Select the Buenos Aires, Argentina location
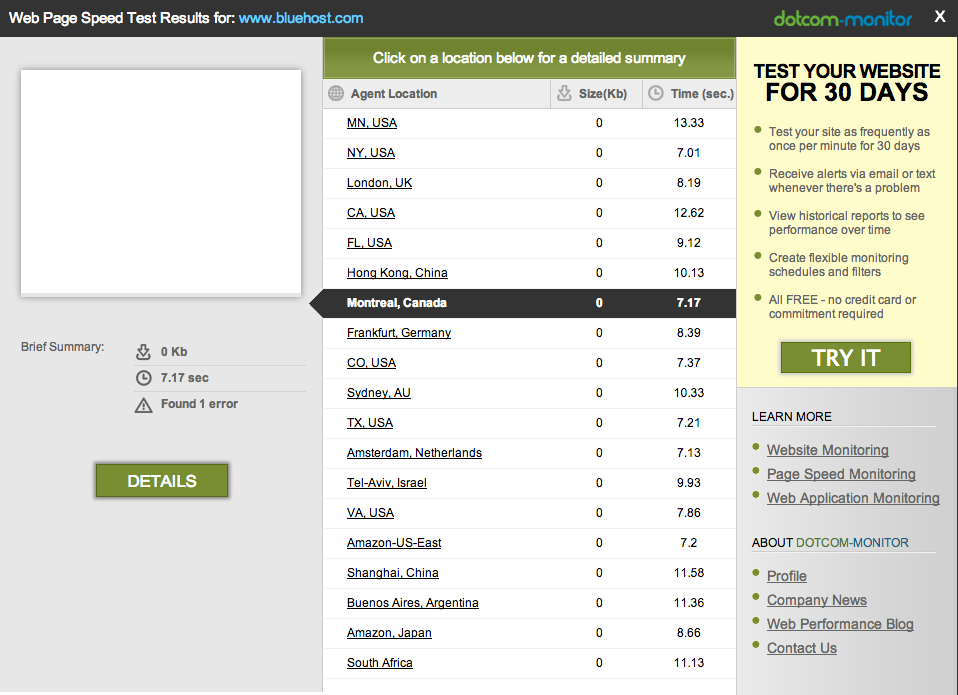Screen dimensions: 958x695 coord(412,602)
